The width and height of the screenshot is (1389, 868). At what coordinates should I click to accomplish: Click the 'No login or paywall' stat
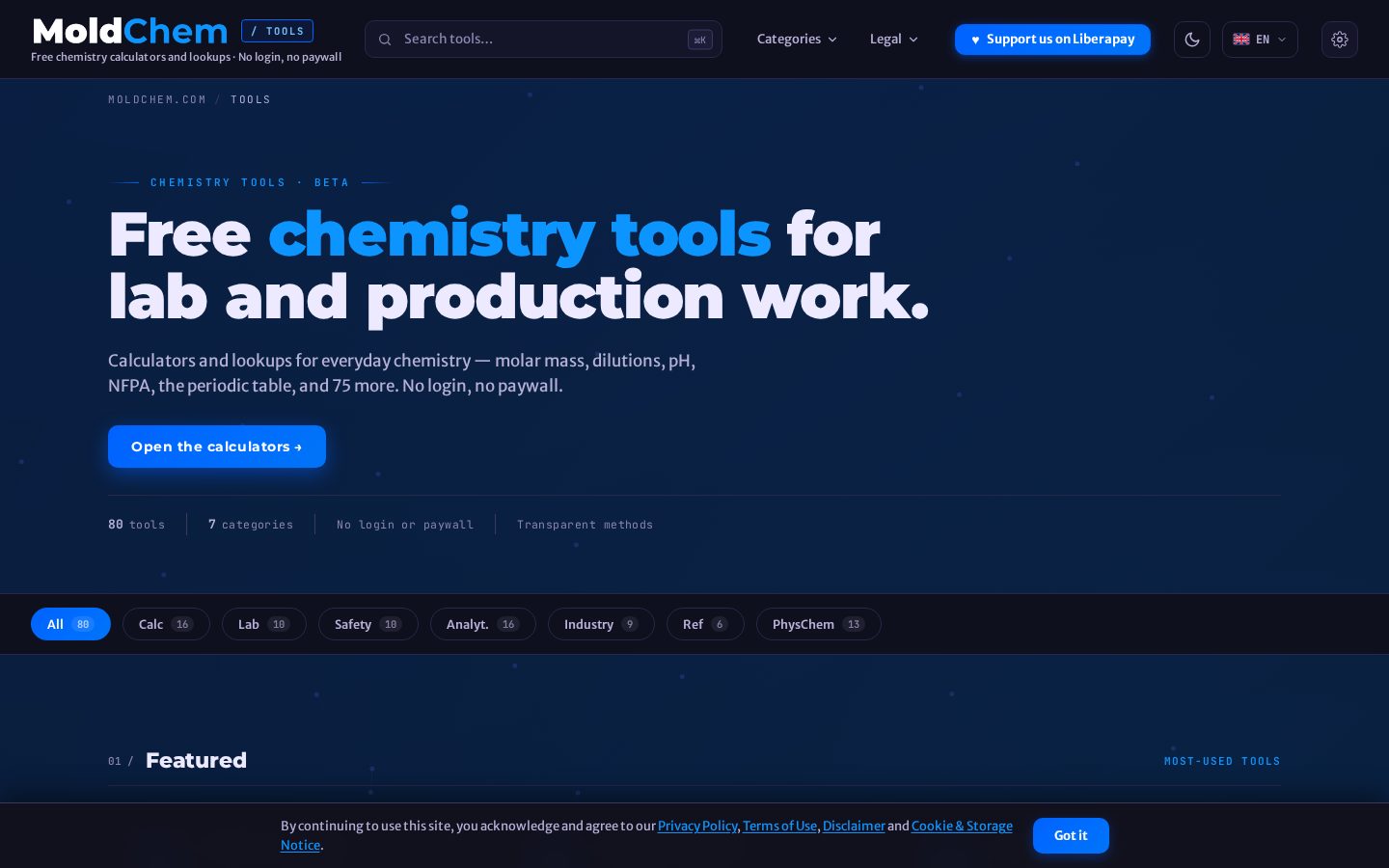click(x=405, y=525)
